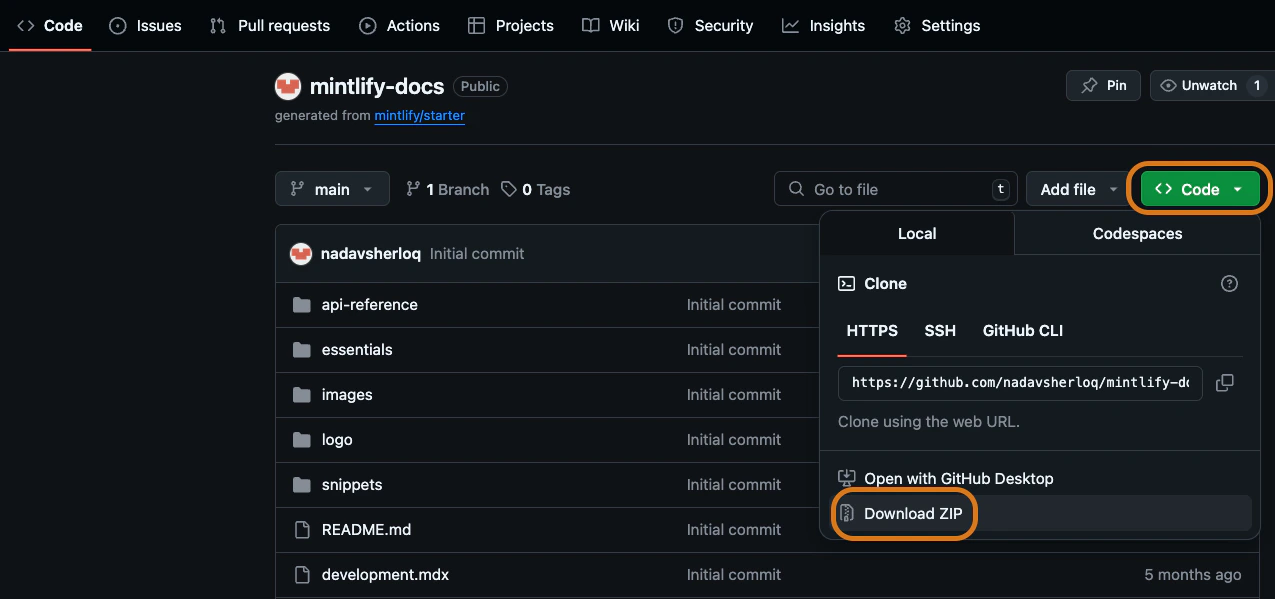Click the Unwatch count badge showing 1

coord(1257,86)
